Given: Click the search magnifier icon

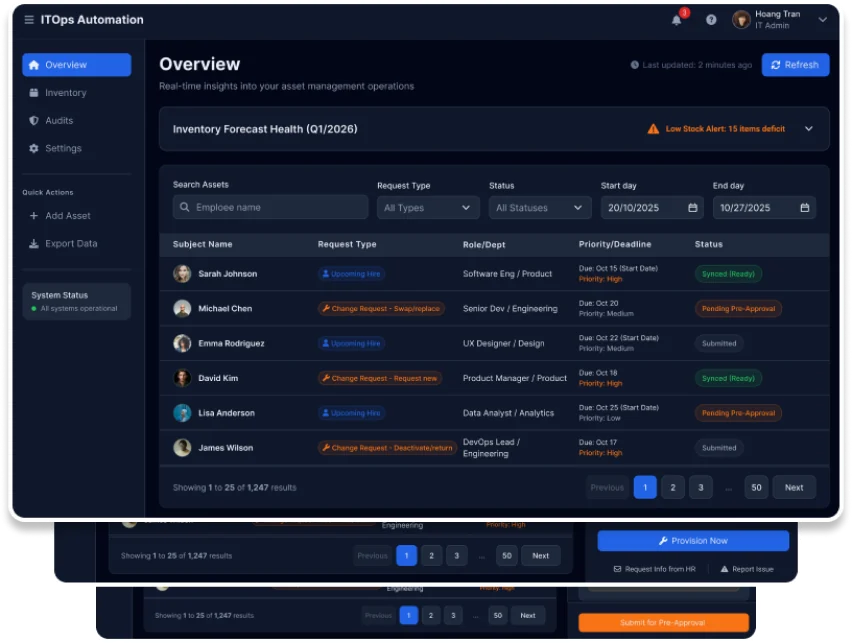Looking at the screenshot, I should [184, 207].
